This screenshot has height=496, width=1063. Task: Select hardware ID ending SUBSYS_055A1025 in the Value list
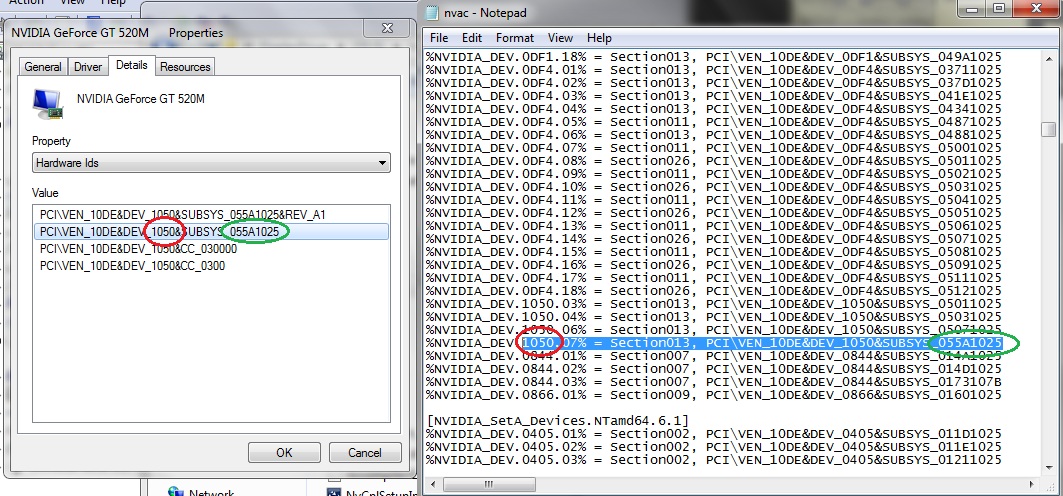point(212,232)
